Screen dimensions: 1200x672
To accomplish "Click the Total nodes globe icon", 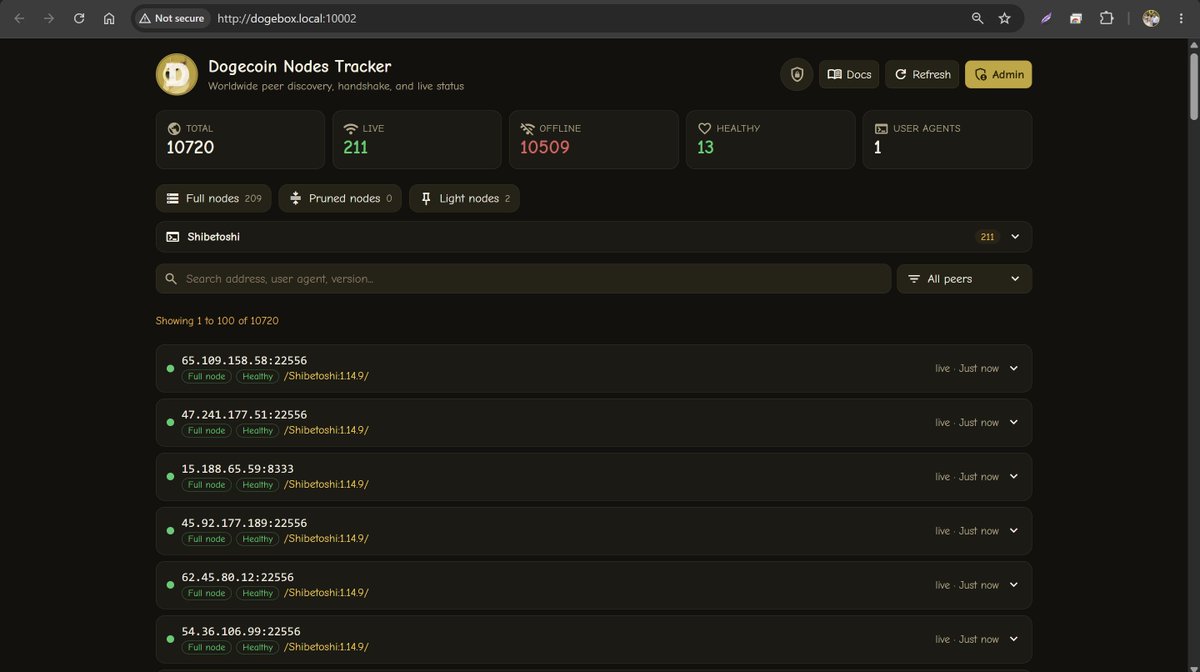I will coord(174,129).
